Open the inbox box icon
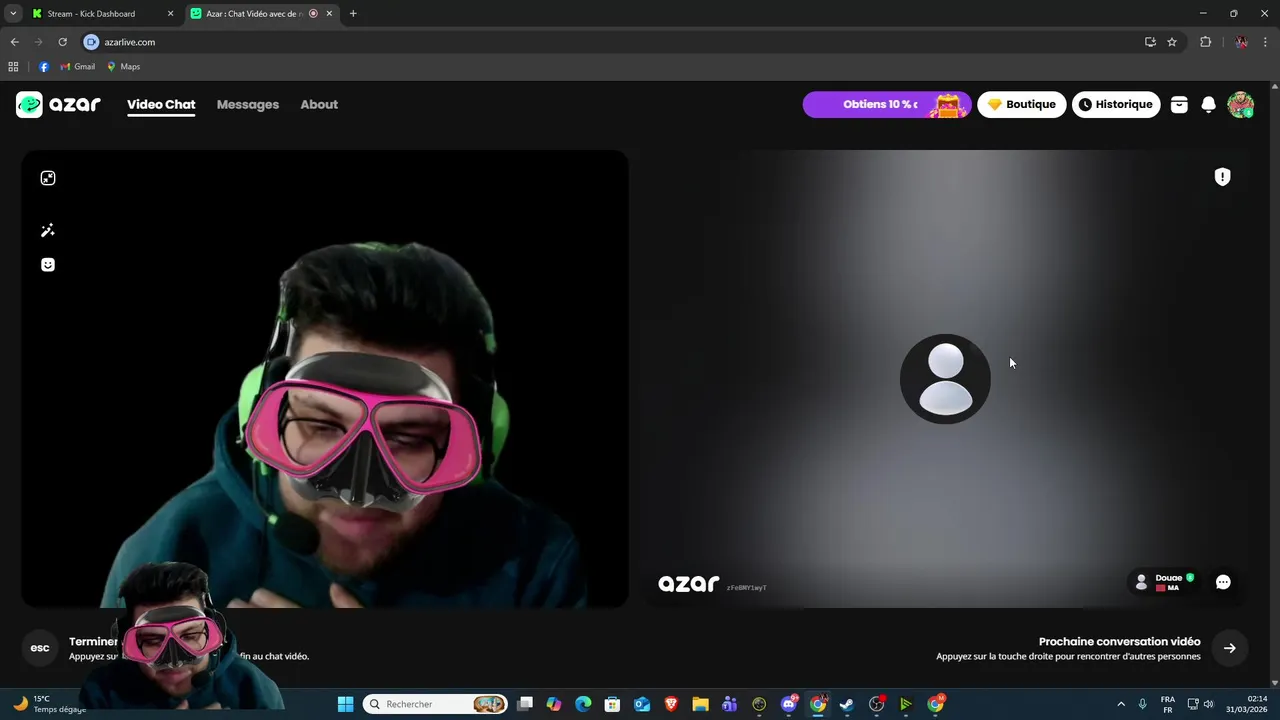This screenshot has height=720, width=1280. click(x=1179, y=104)
